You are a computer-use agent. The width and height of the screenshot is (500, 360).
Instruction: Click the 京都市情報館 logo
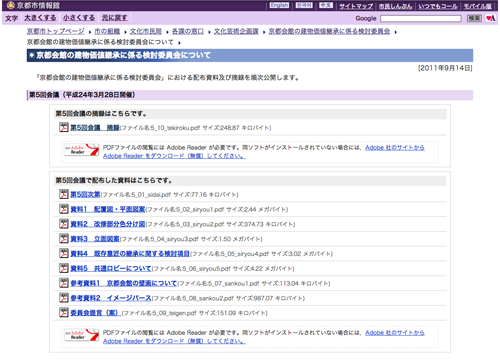tap(33, 5)
